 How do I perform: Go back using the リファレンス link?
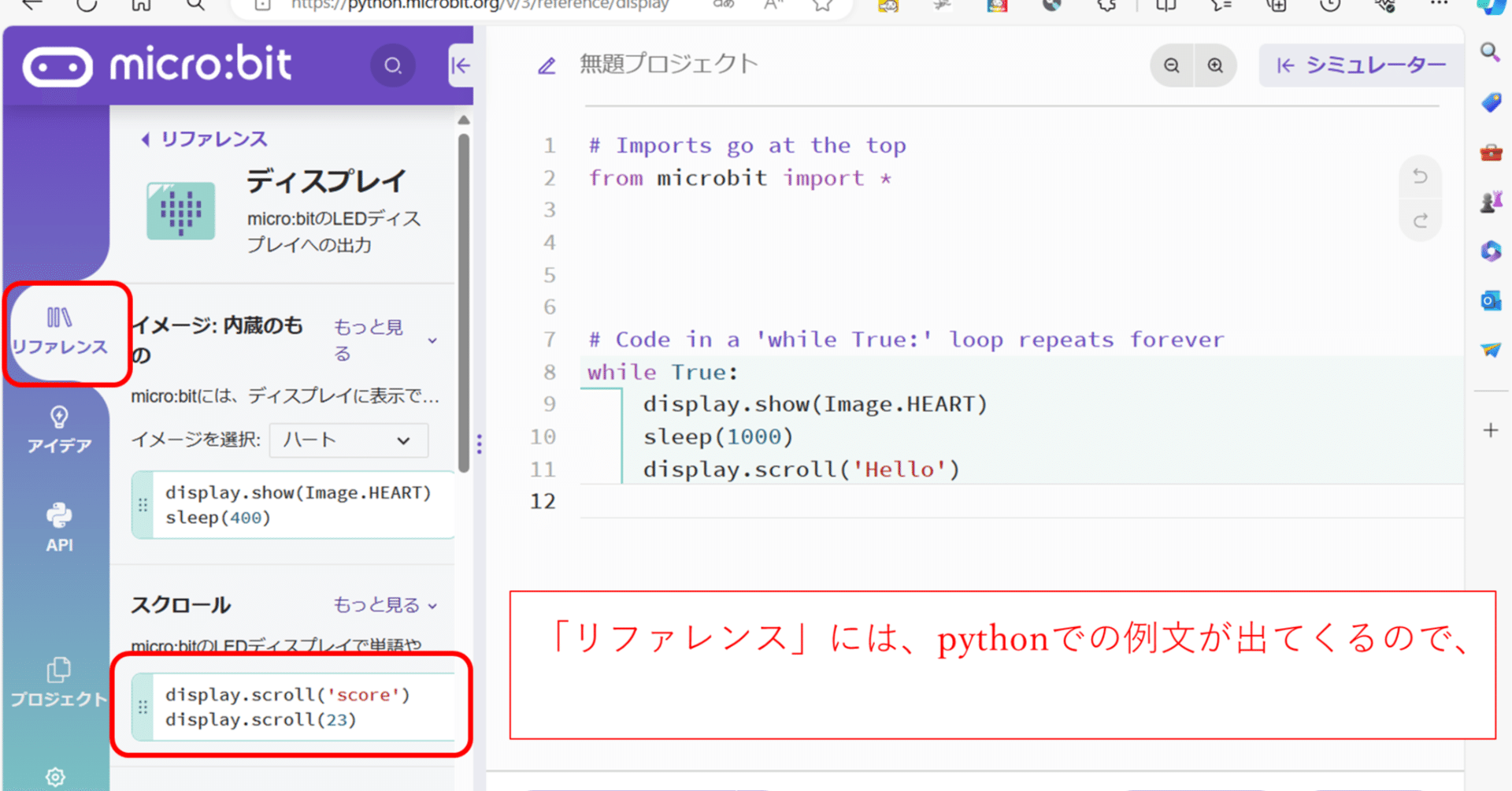pos(203,138)
